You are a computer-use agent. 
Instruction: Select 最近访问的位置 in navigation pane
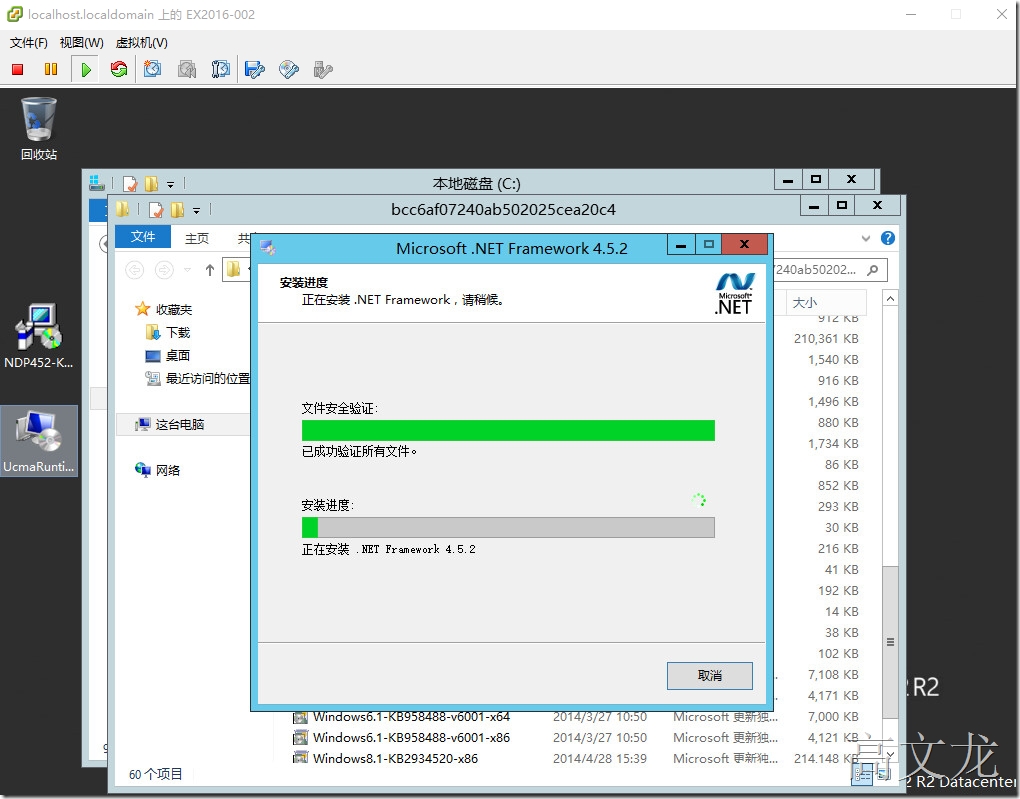(x=198, y=379)
